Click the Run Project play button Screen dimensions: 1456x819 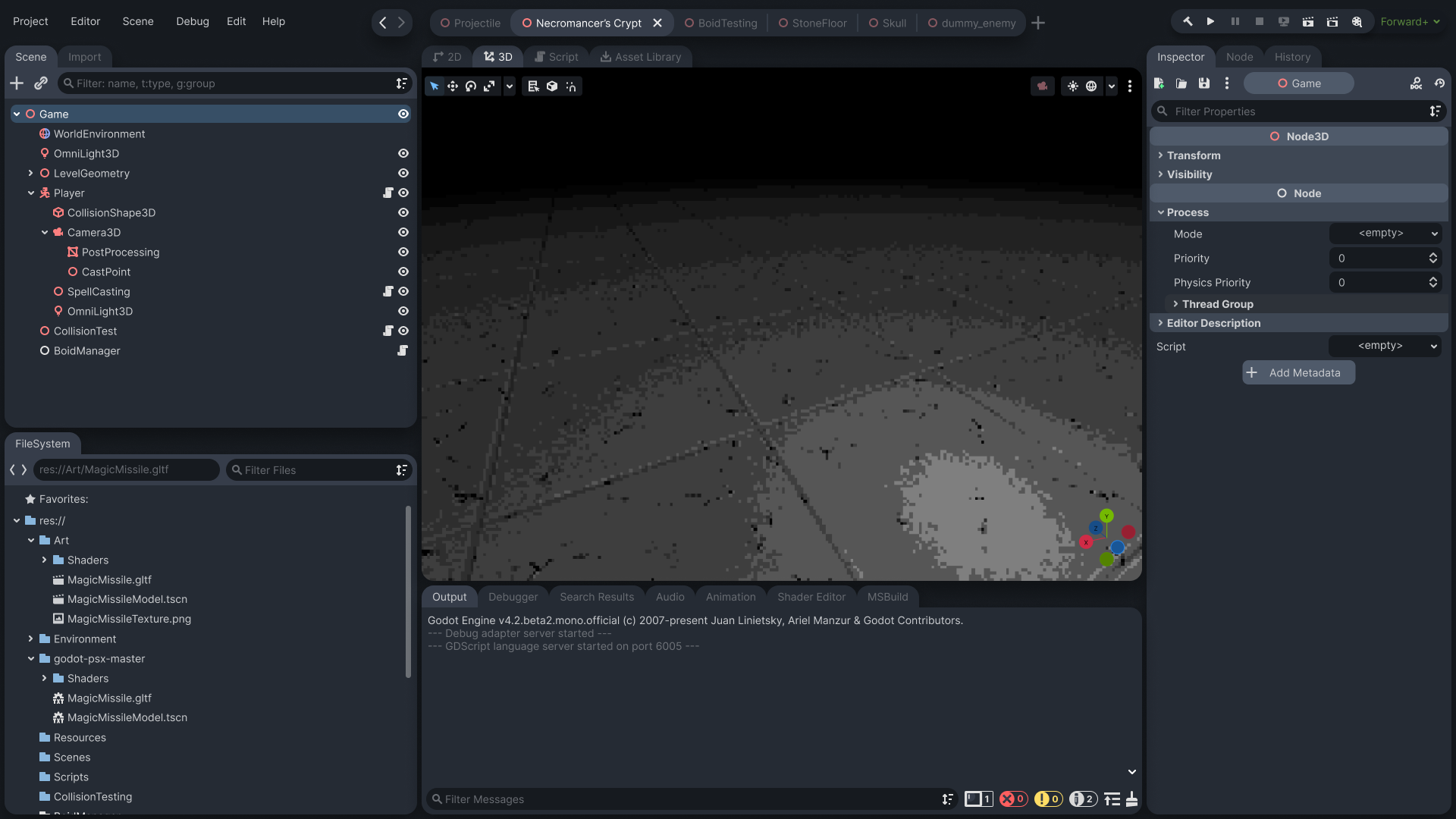[1210, 22]
